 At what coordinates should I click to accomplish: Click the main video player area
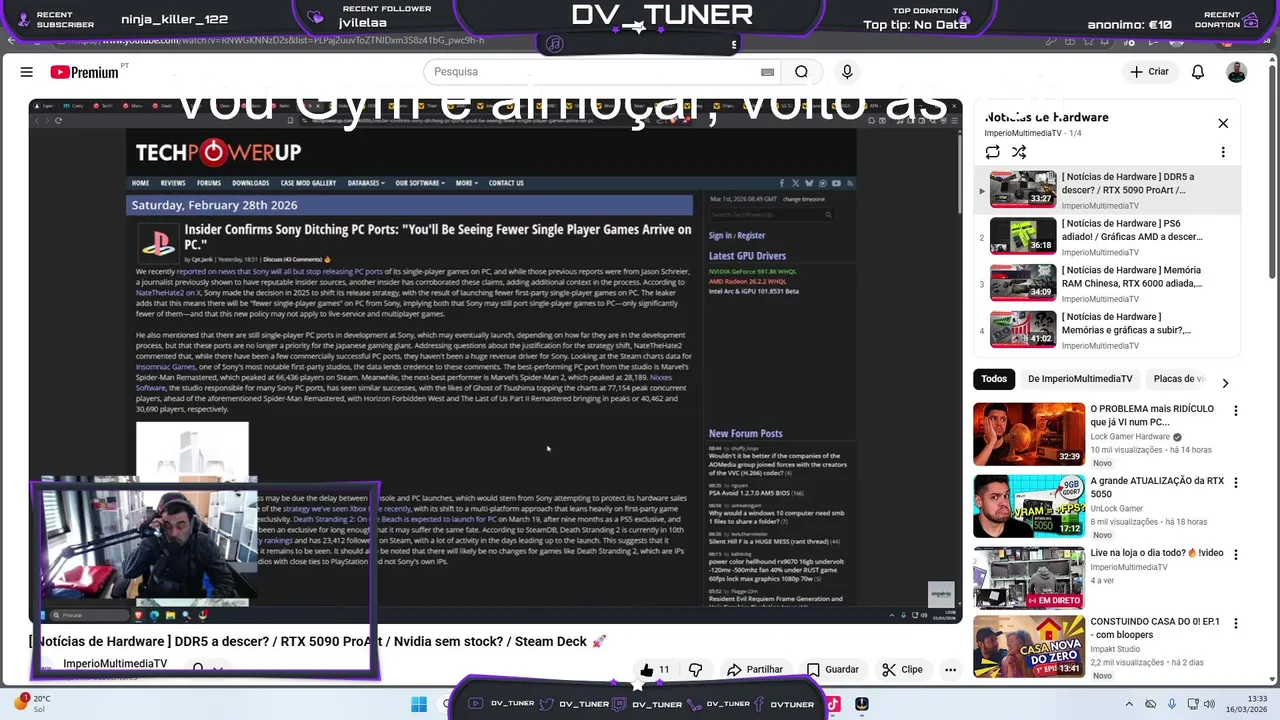click(495, 360)
